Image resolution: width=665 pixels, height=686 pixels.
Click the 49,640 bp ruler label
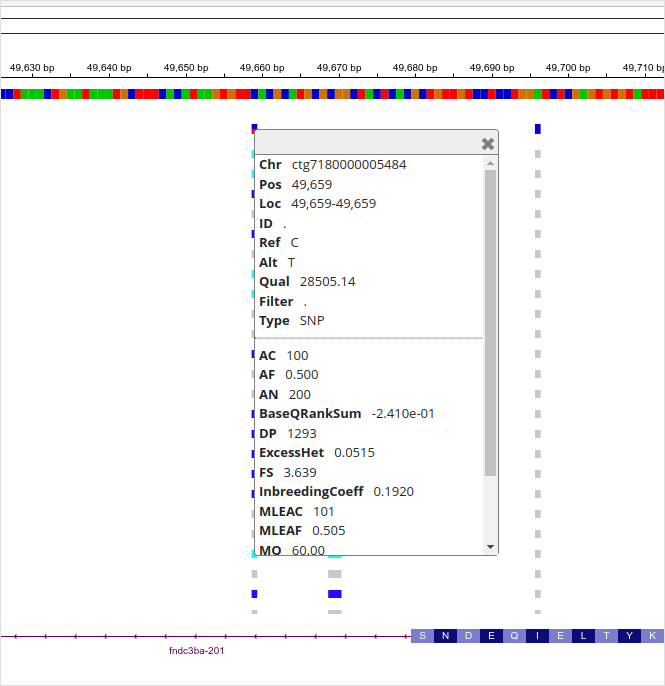[109, 68]
